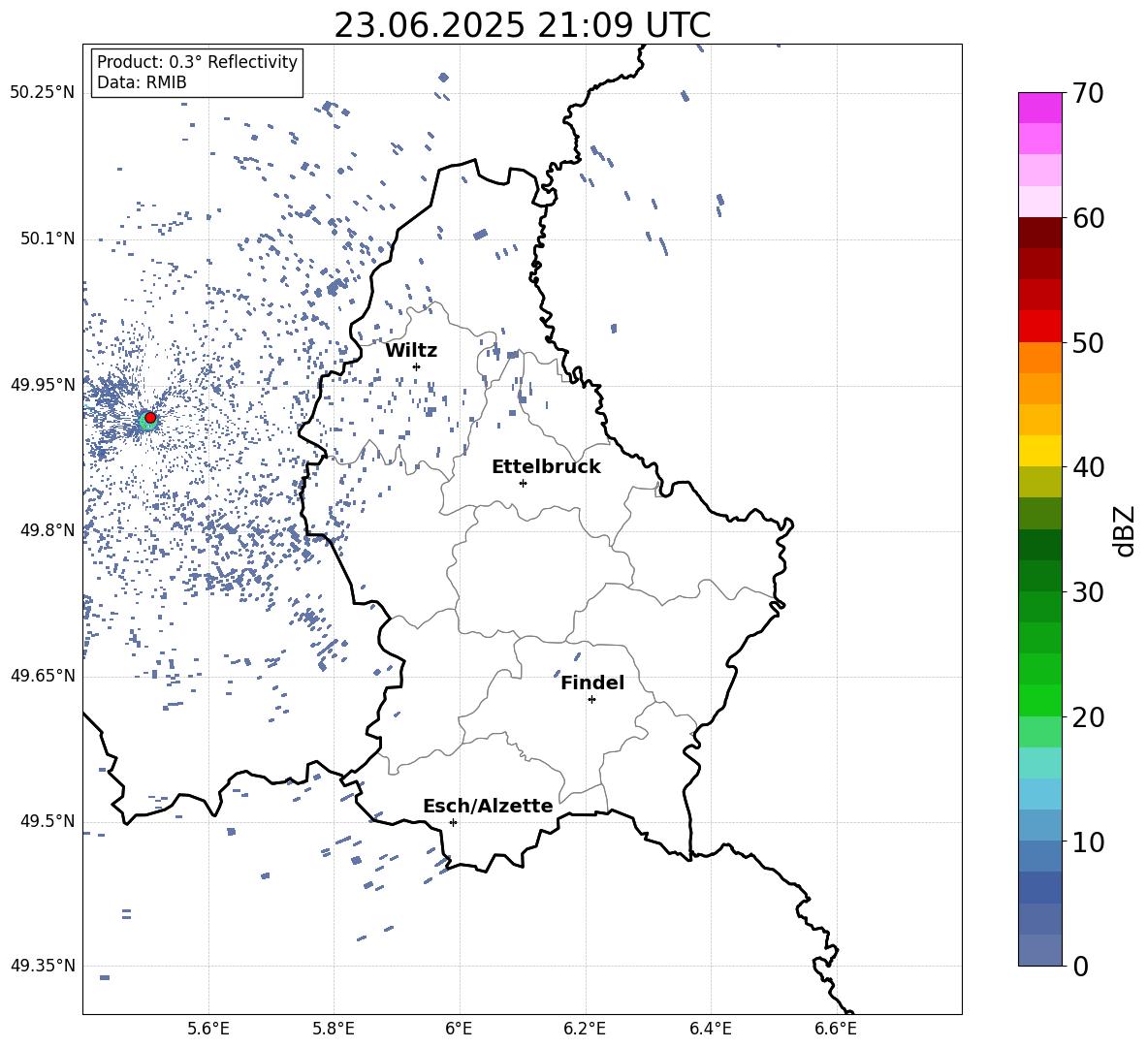Image resolution: width=1148 pixels, height=1048 pixels.
Task: Click the latitude label '49.95°N'
Action: (43, 385)
